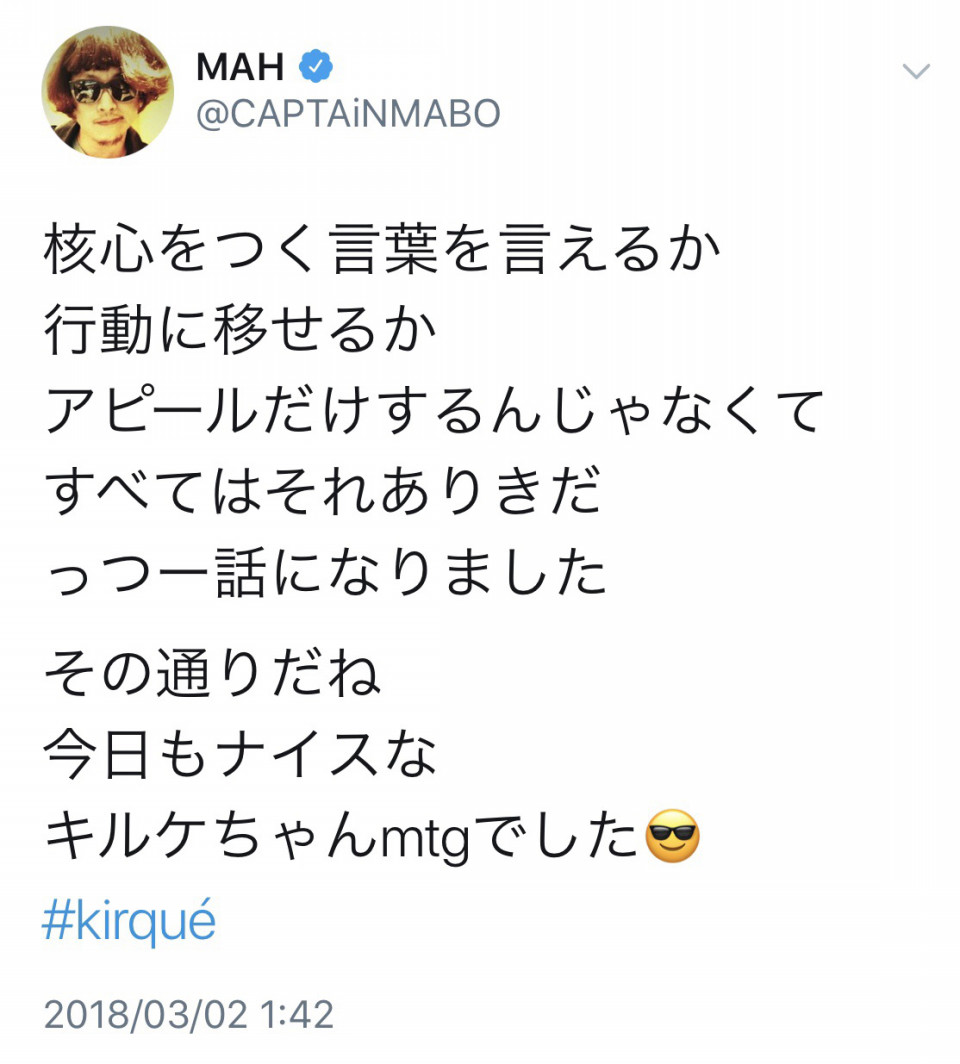960x1064 pixels.
Task: Select the line その通りだね
Action: tap(212, 672)
